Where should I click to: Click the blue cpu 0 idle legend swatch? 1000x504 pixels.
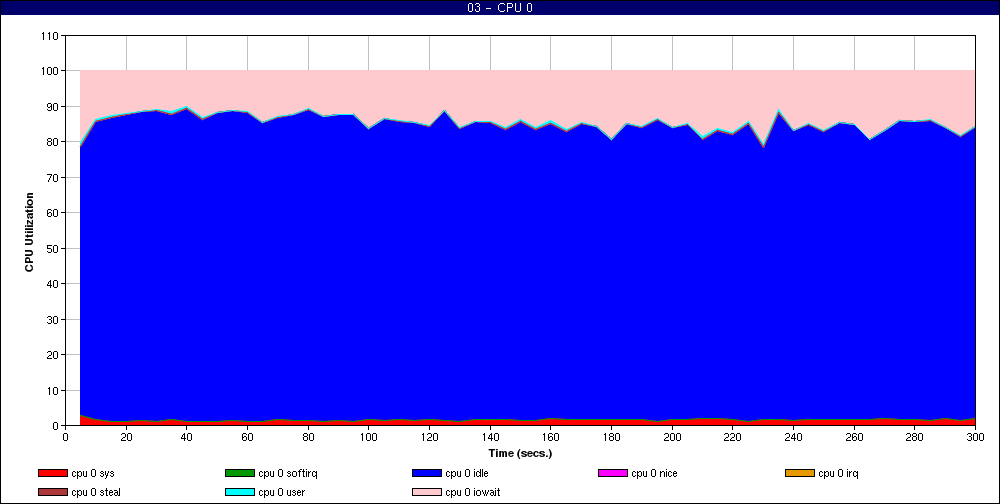pyautogui.click(x=427, y=473)
